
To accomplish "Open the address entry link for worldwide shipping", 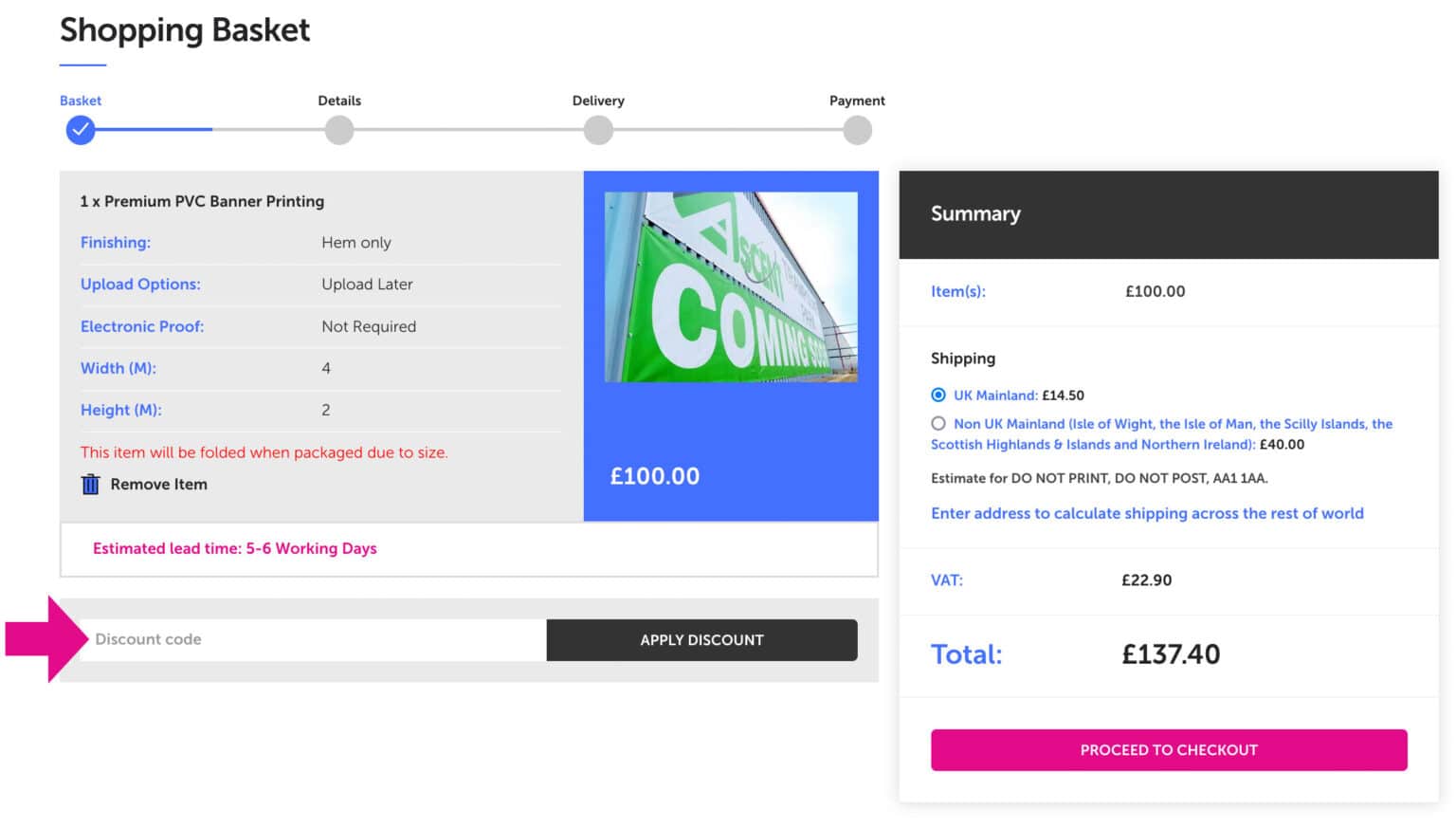I will 1147,513.
